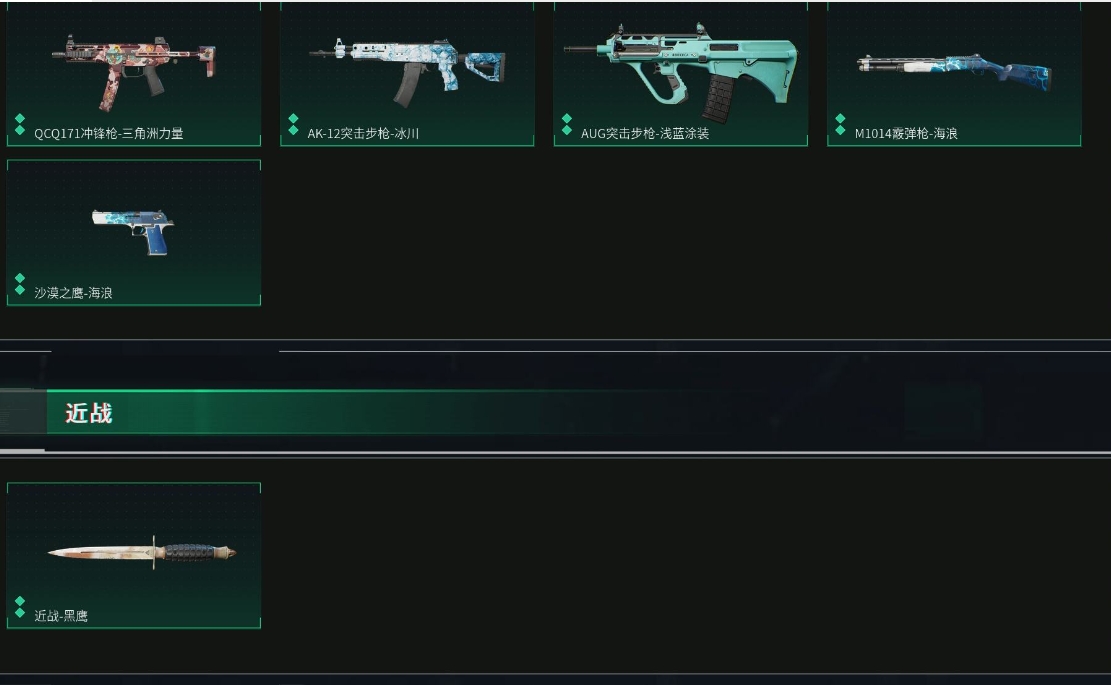Select the AK-12 冰川 rifle image
Viewport: 1111px width, 685px height.
407,72
